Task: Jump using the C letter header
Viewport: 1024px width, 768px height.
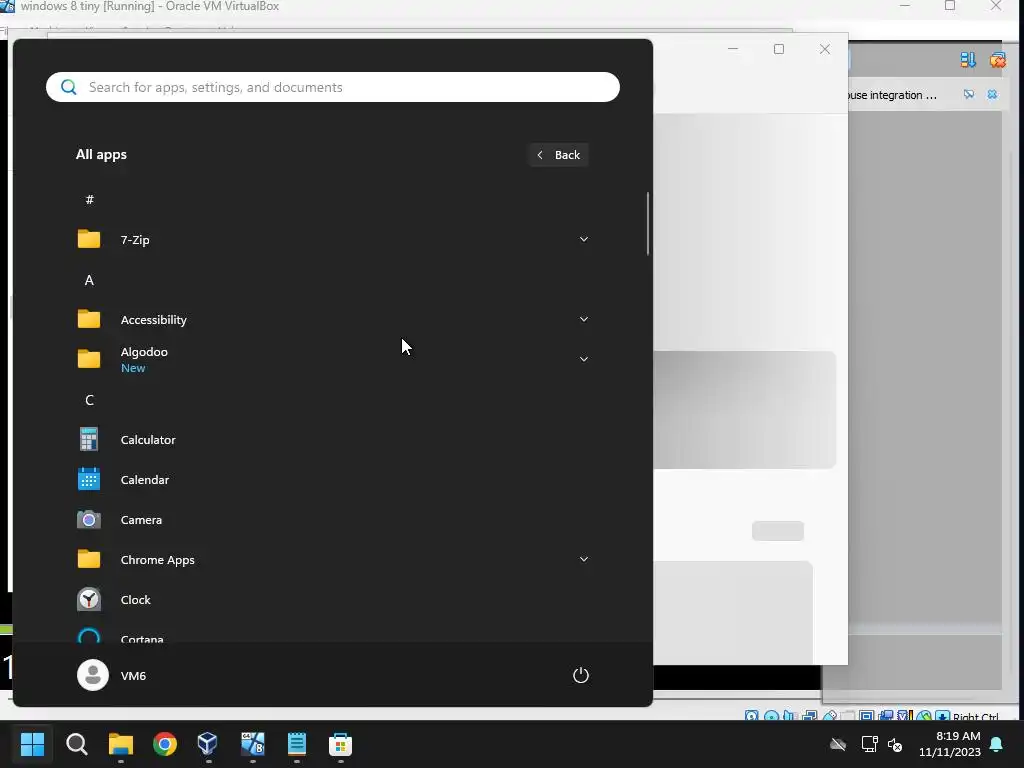Action: 89,400
